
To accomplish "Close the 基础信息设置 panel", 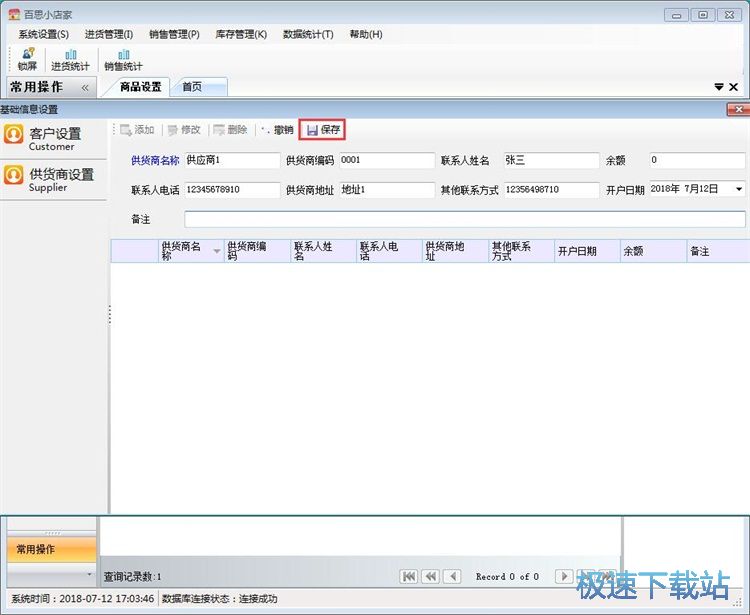I will 739,109.
